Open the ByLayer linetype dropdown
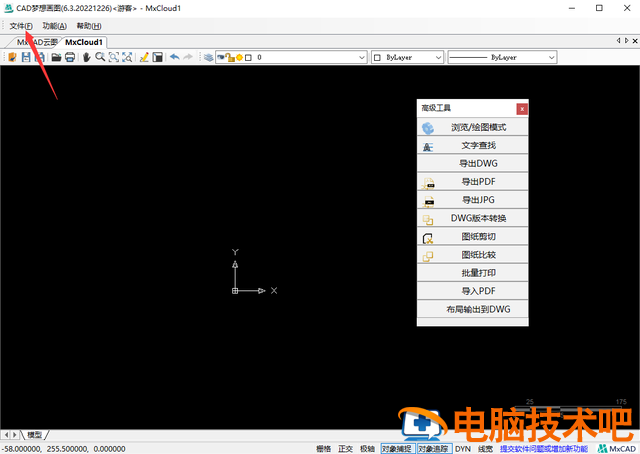Viewport: 640px width, 454px height. click(x=551, y=58)
